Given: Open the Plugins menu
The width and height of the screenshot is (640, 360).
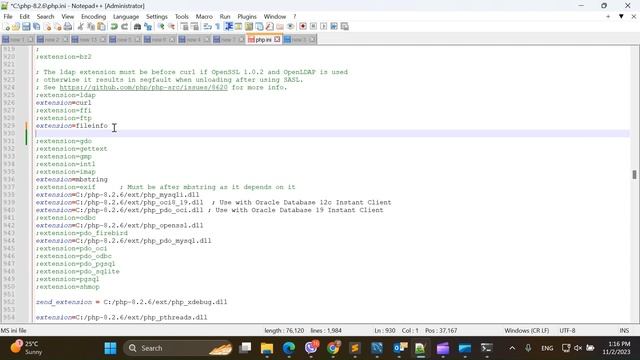Looking at the screenshot, I should point(247,16).
